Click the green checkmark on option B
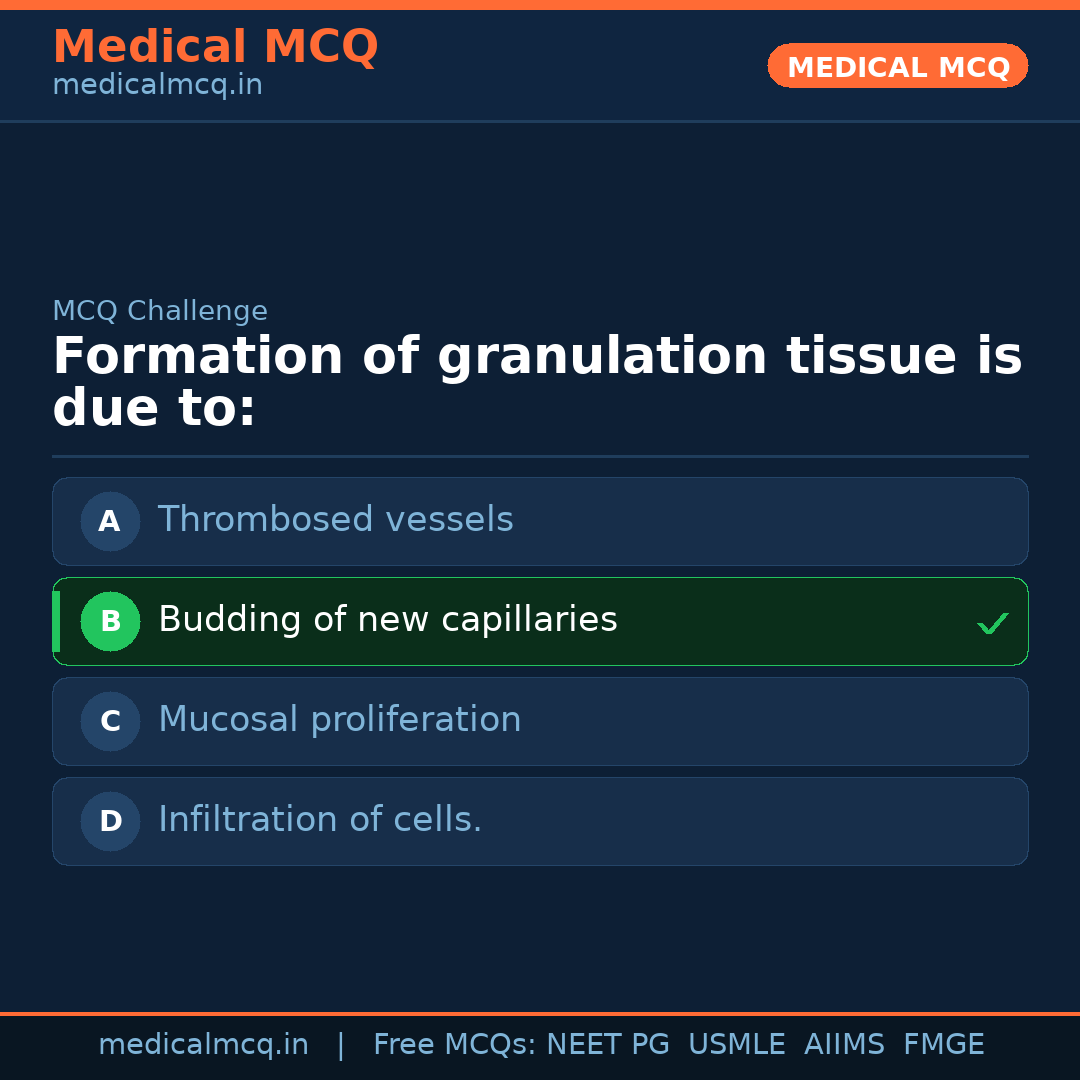Screen dimensions: 1080x1080 coord(992,624)
